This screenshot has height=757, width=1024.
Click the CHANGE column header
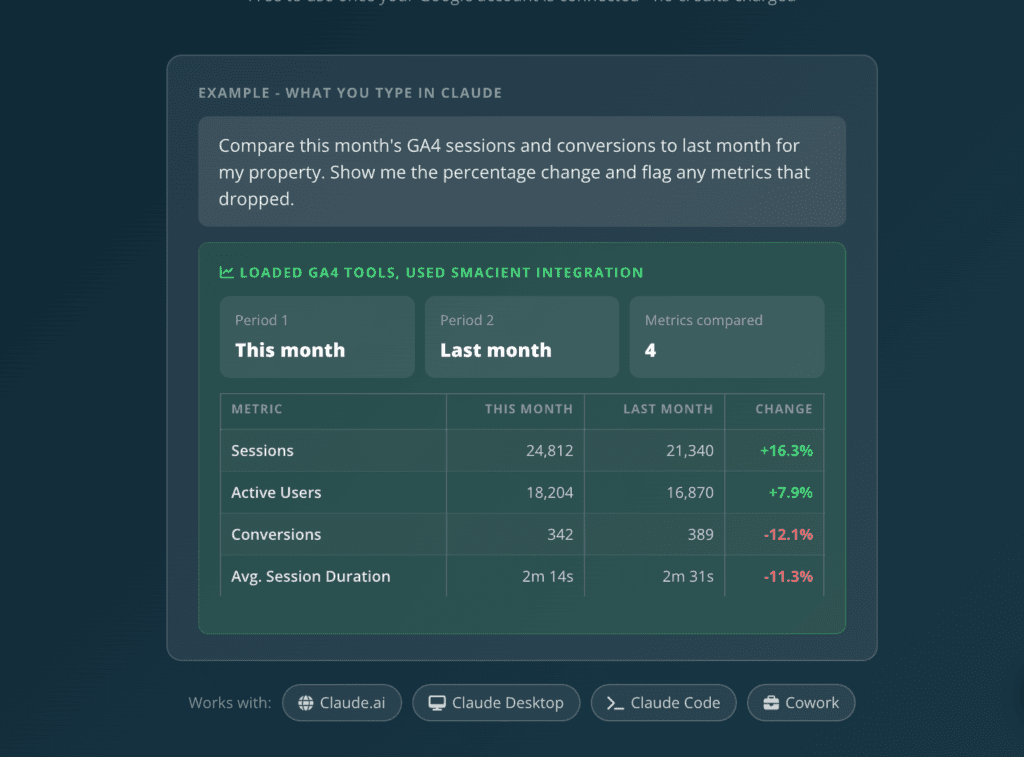pyautogui.click(x=784, y=409)
